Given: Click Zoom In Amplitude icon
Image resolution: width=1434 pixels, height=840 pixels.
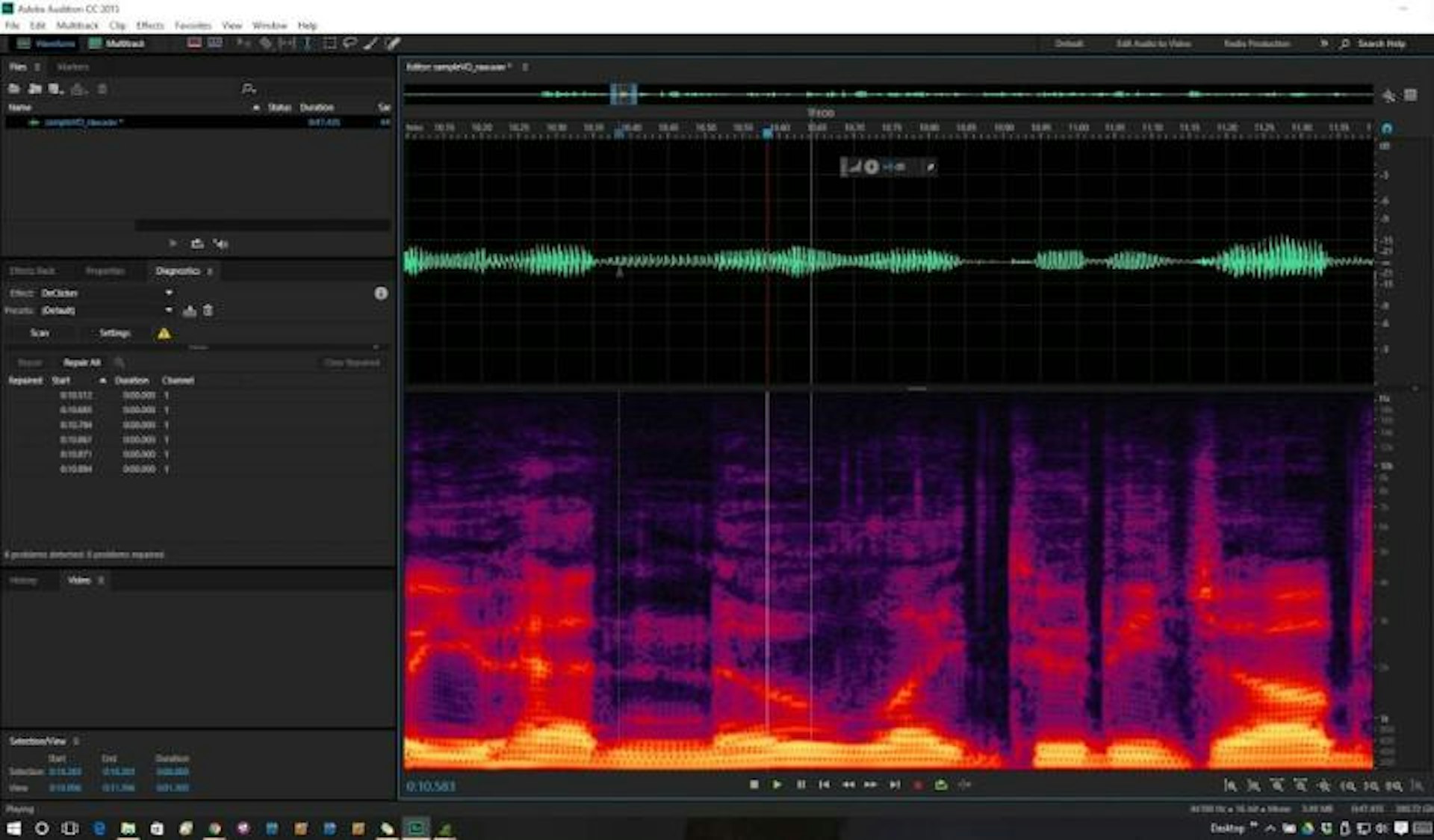Looking at the screenshot, I should pyautogui.click(x=1230, y=785).
